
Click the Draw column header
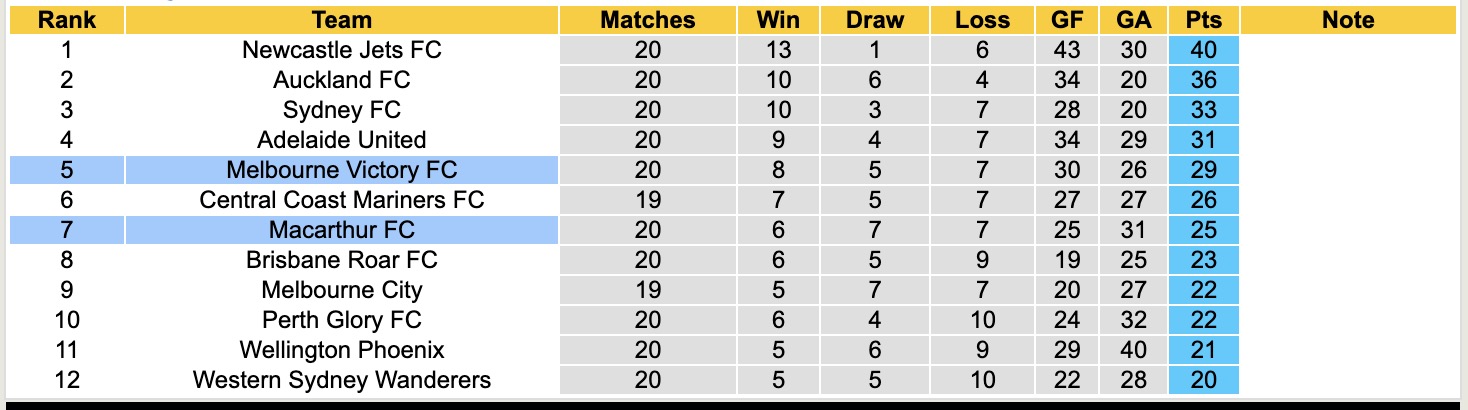(874, 20)
